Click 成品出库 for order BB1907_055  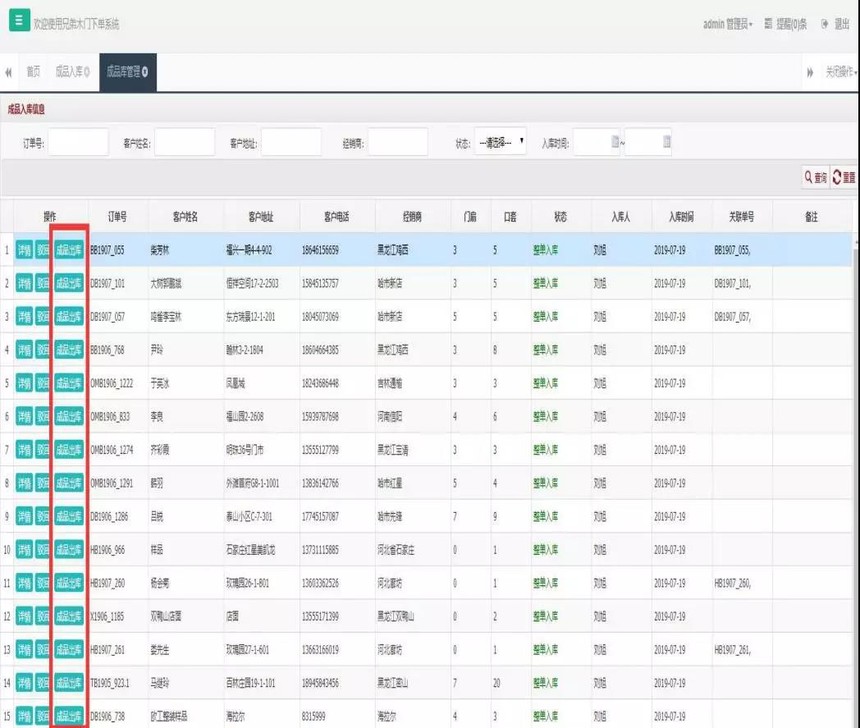[x=69, y=250]
